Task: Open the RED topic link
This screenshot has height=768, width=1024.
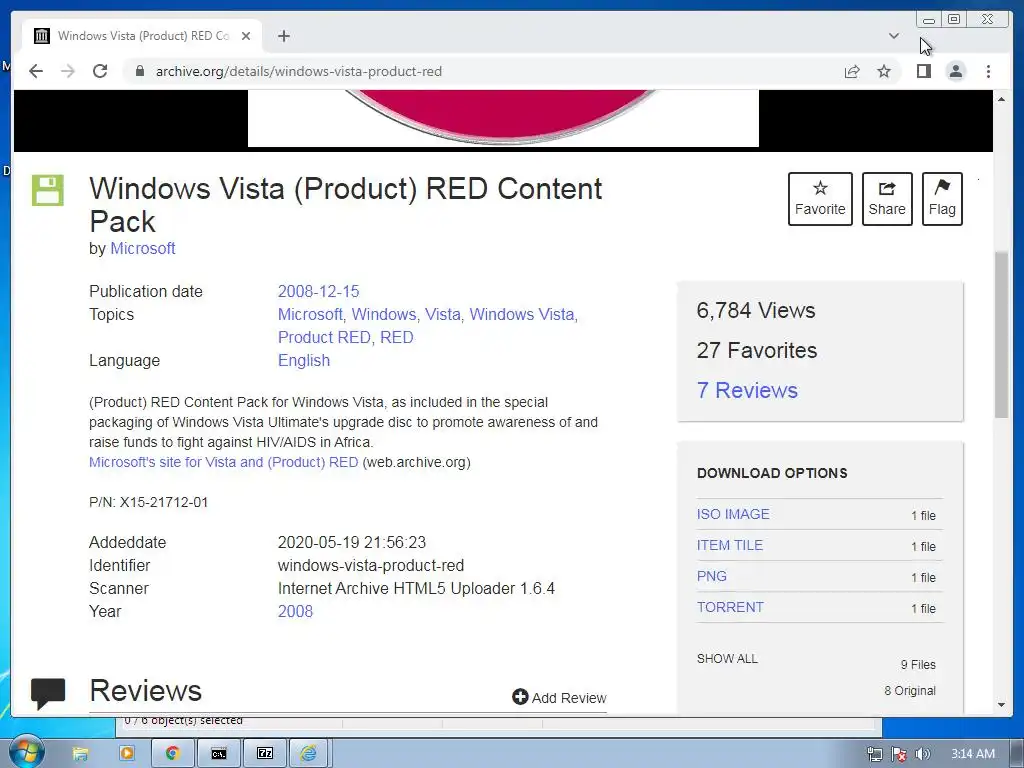Action: [396, 337]
